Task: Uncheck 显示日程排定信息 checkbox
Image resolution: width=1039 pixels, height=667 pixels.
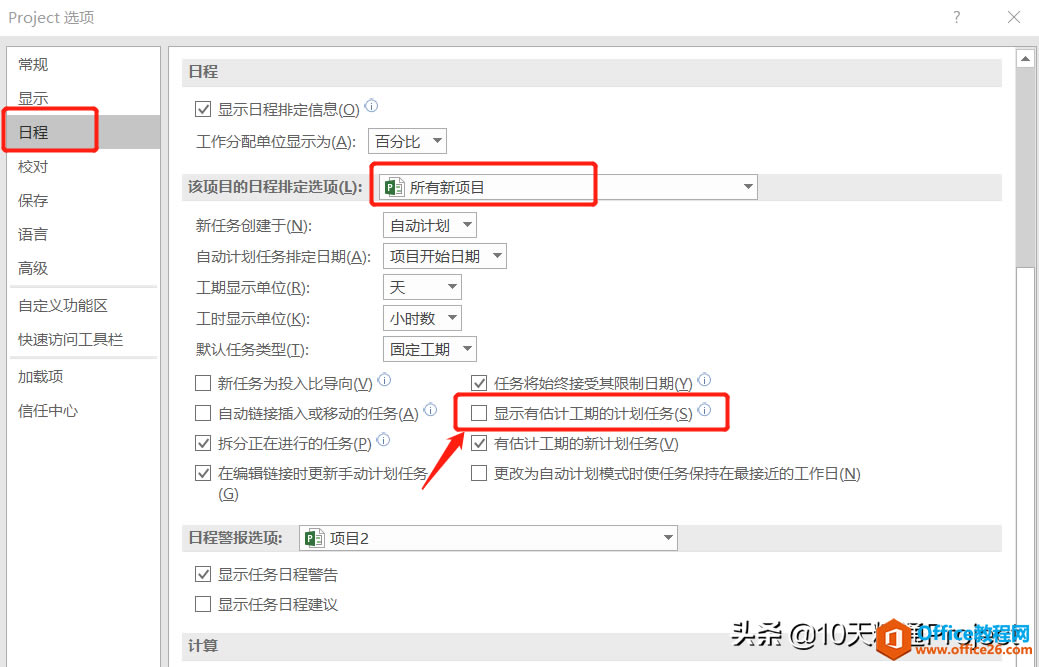Action: click(x=203, y=109)
